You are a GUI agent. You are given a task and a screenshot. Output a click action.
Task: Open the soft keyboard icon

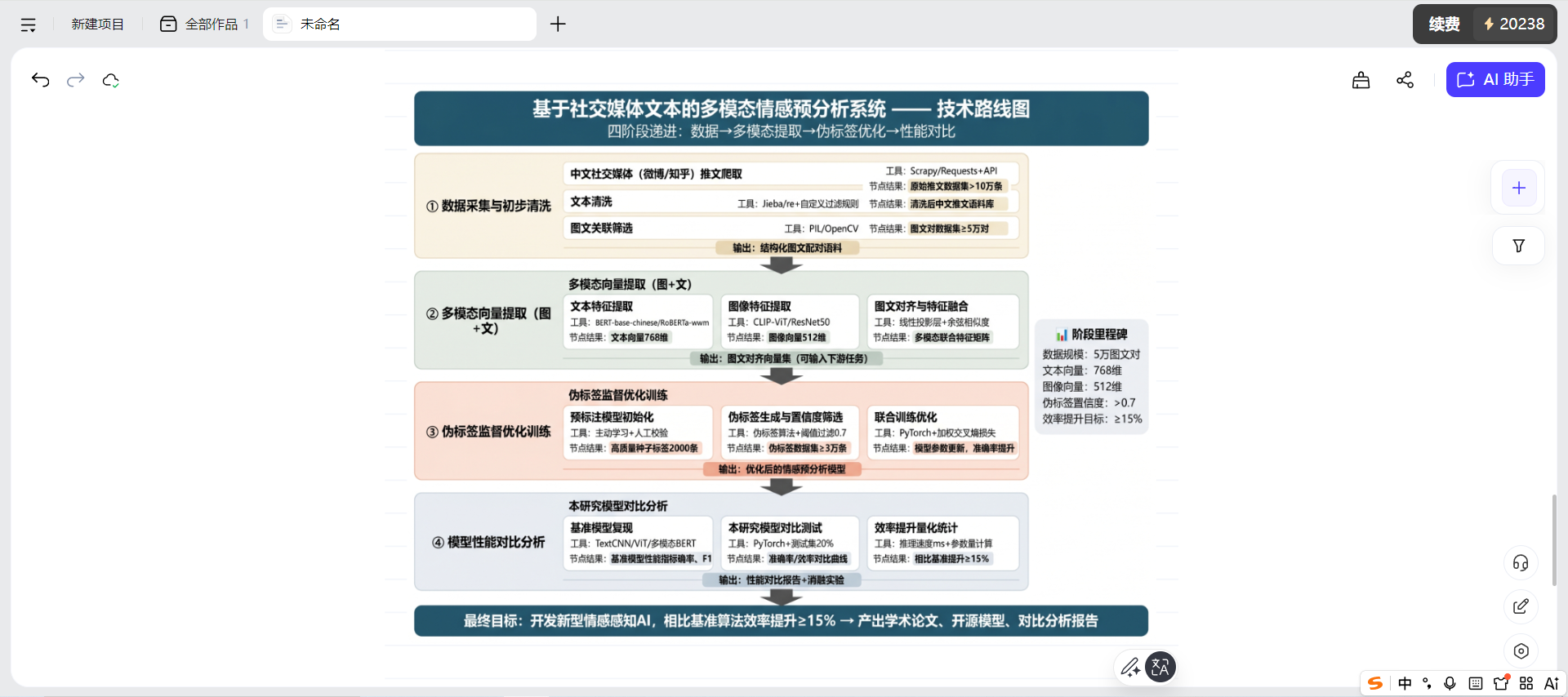1476,684
